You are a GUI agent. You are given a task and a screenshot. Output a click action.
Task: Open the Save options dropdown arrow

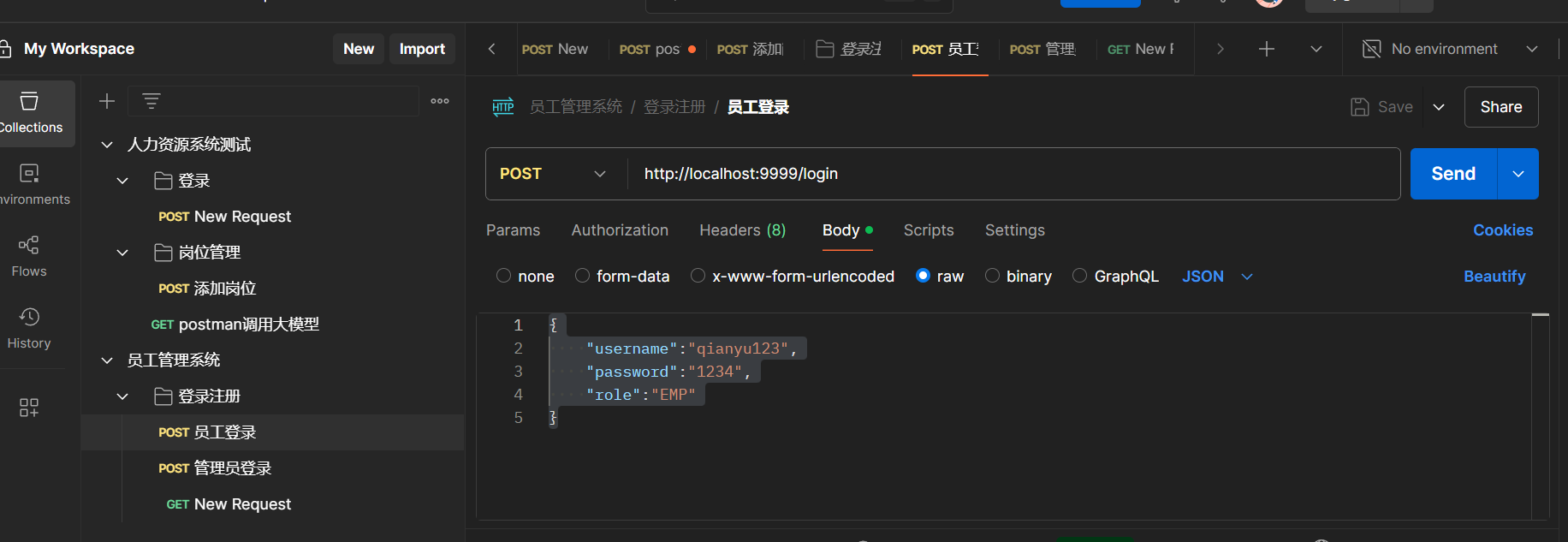click(x=1439, y=107)
